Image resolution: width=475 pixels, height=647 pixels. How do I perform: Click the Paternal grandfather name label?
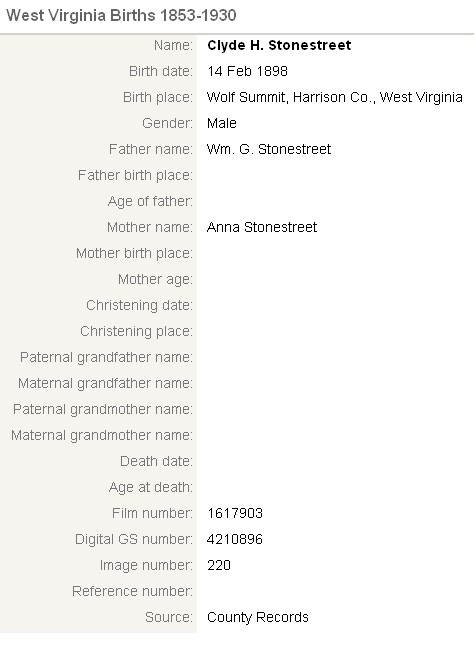[x=106, y=357]
